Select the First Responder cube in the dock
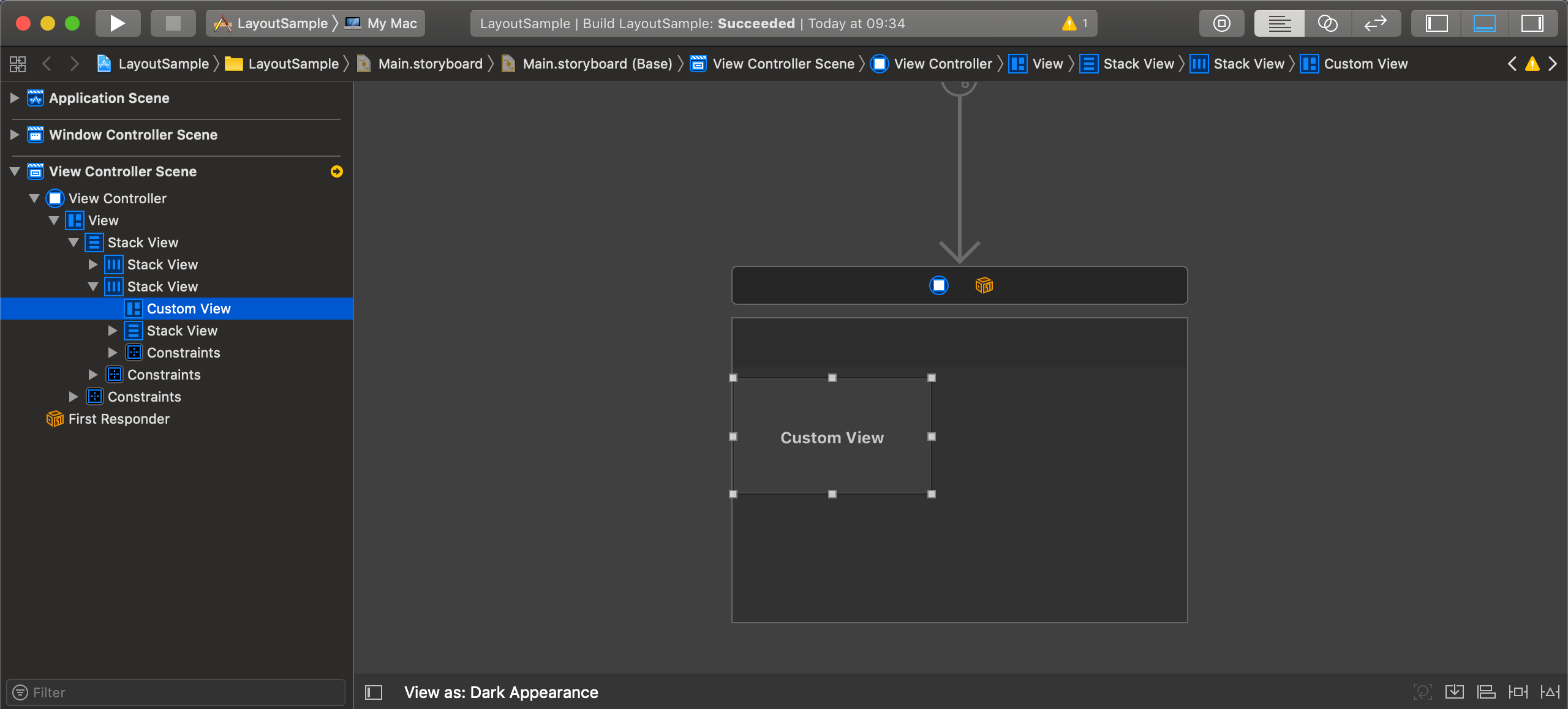Image resolution: width=1568 pixels, height=709 pixels. pos(55,419)
